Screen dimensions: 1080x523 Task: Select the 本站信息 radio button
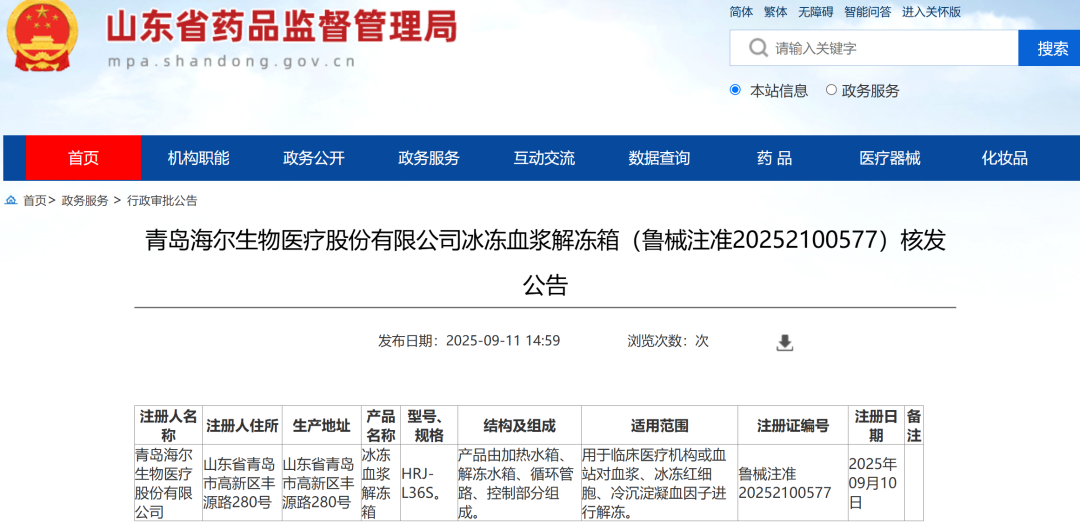(735, 90)
